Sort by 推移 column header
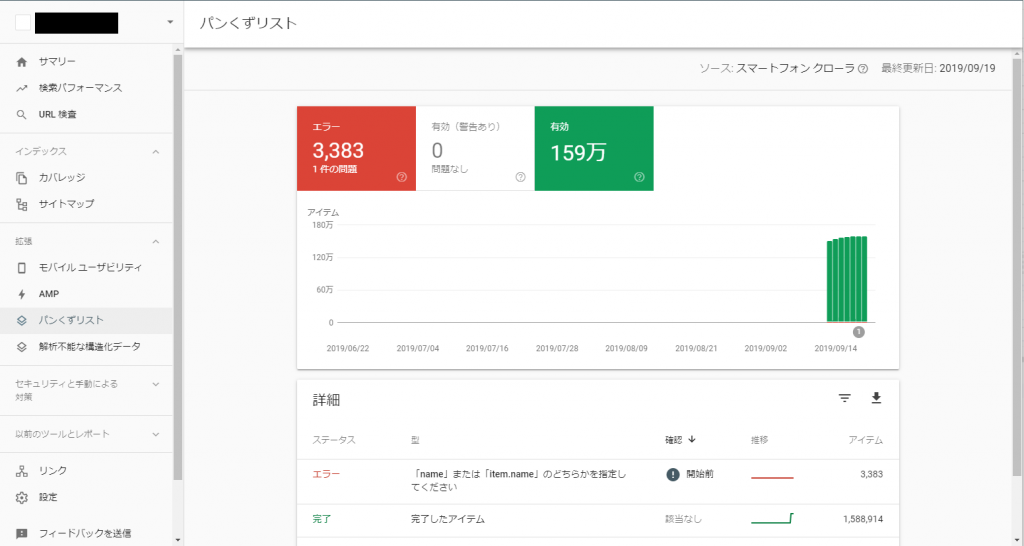Screen dimensions: 1024x546 pyautogui.click(x=760, y=440)
